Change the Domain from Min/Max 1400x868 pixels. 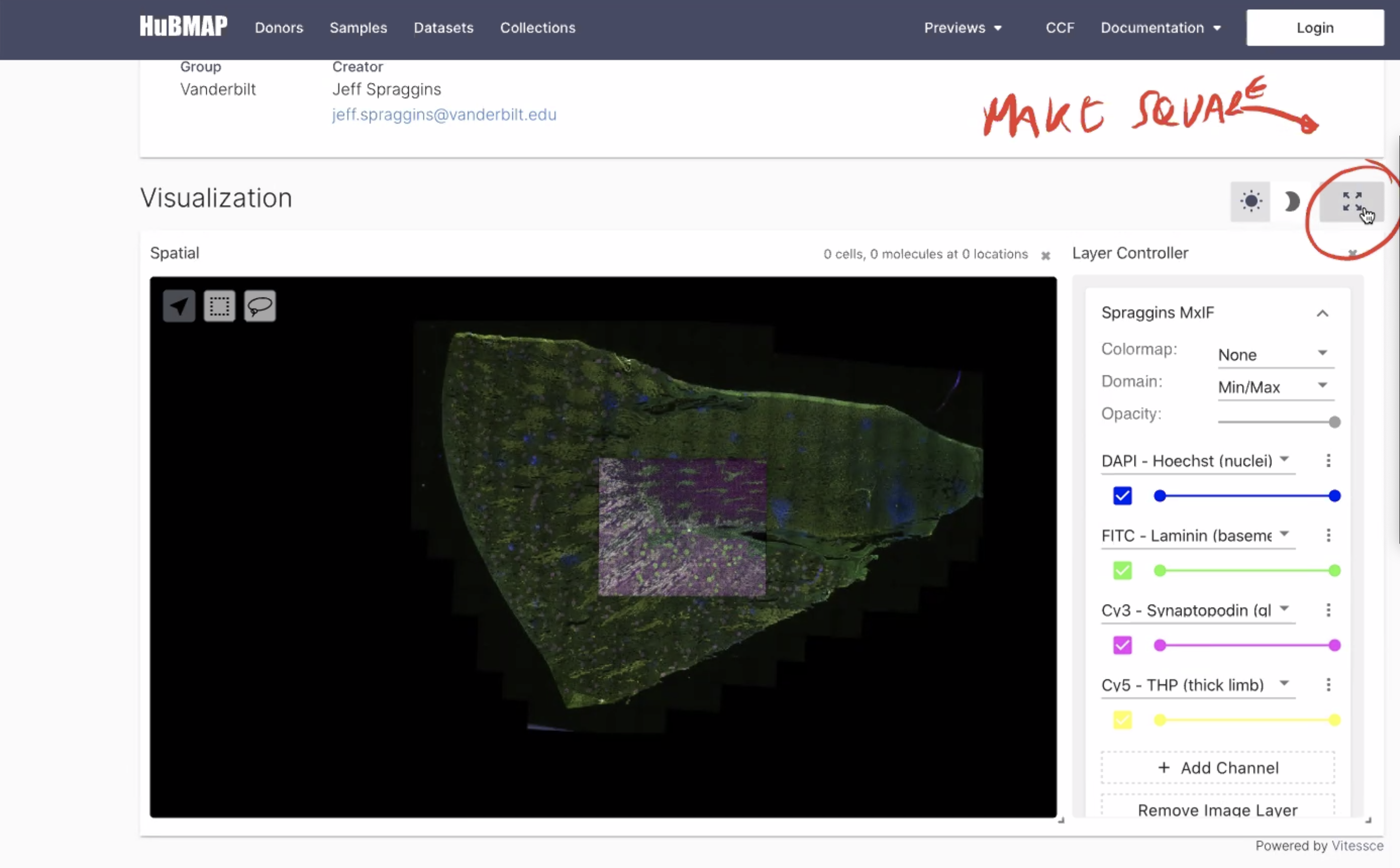pos(1275,387)
